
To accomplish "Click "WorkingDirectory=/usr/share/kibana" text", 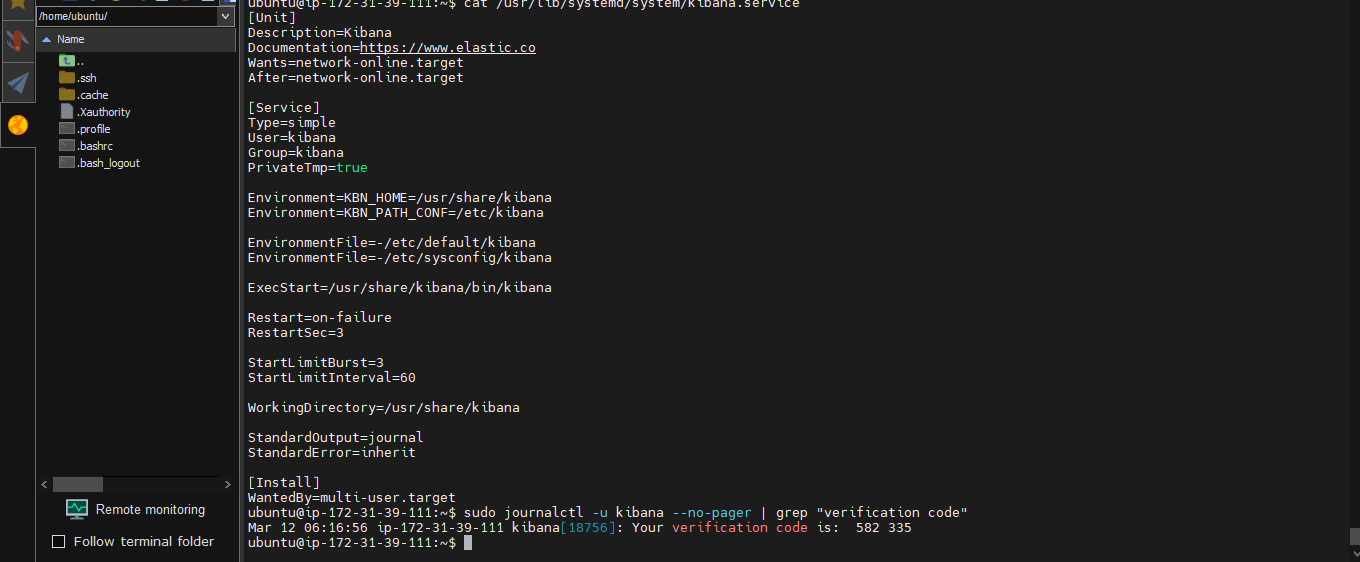I will [384, 407].
